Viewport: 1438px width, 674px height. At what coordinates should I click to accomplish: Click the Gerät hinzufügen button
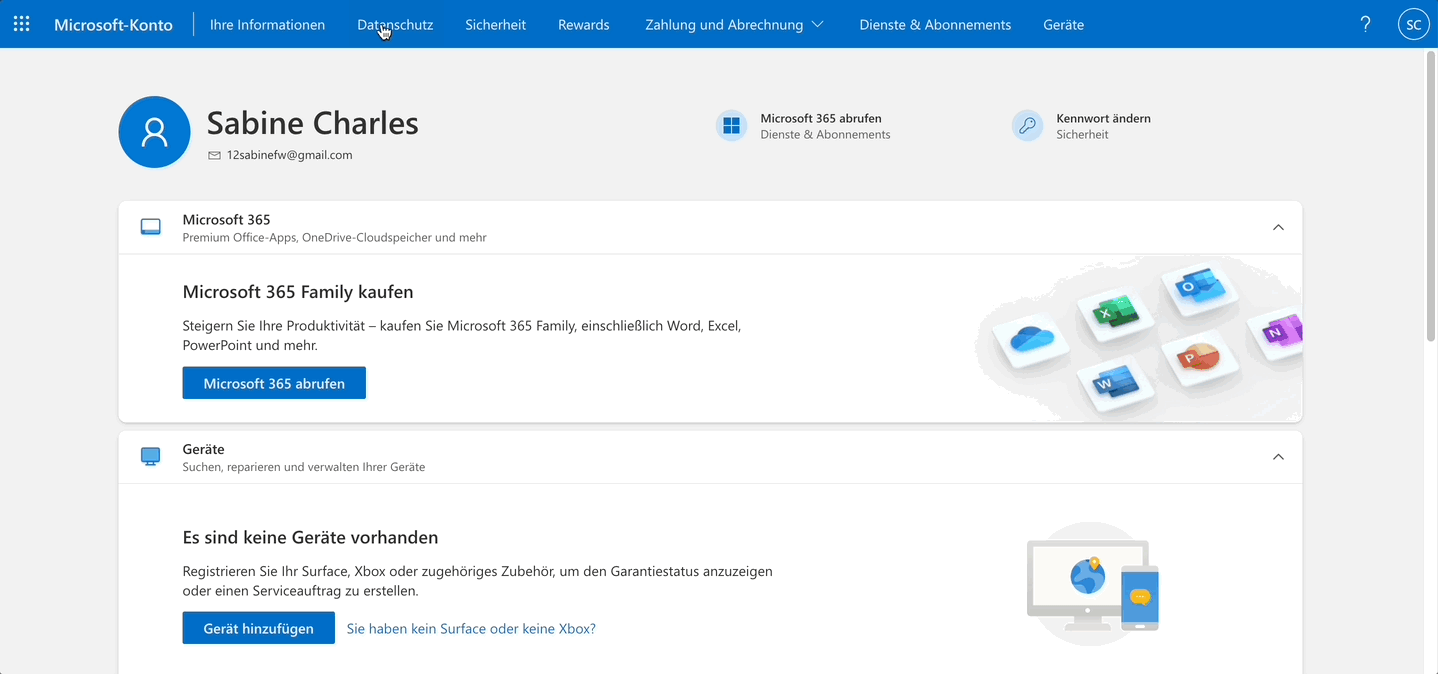click(258, 628)
